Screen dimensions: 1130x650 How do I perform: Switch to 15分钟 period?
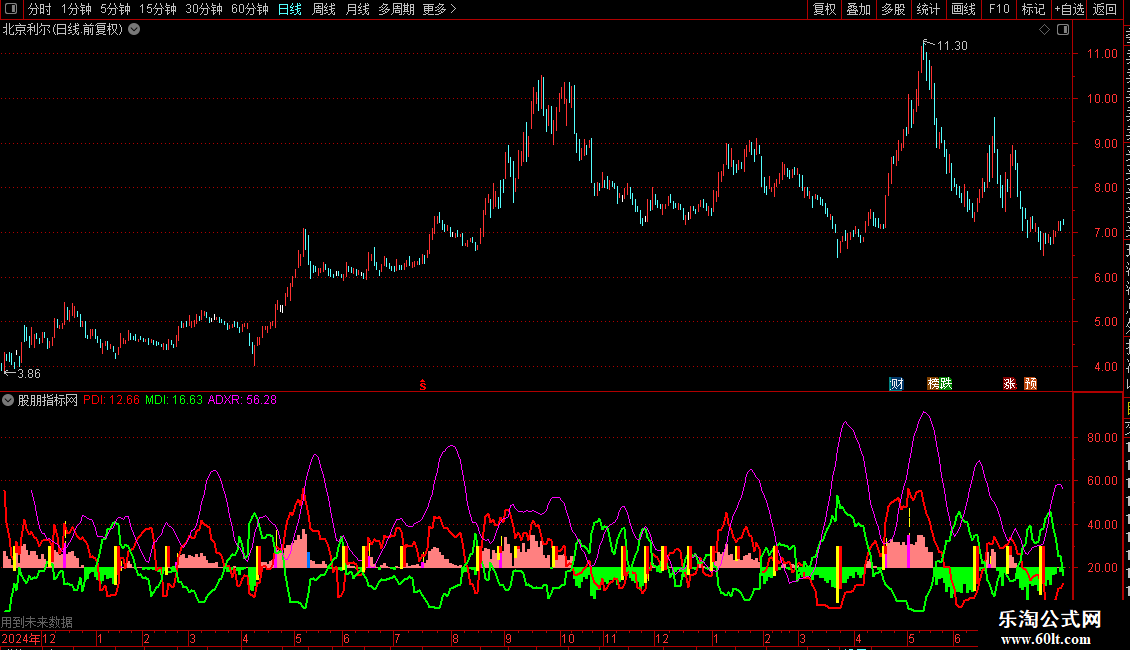coord(158,9)
